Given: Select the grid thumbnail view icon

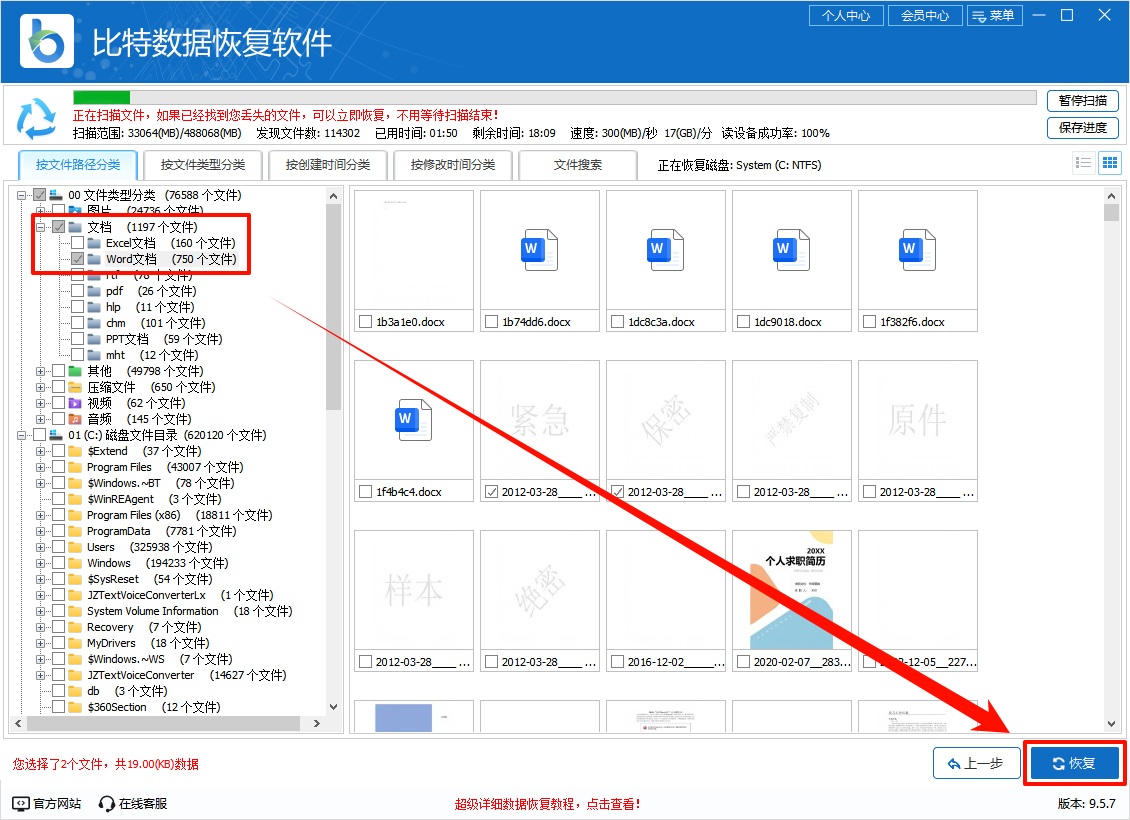Looking at the screenshot, I should click(x=1109, y=161).
